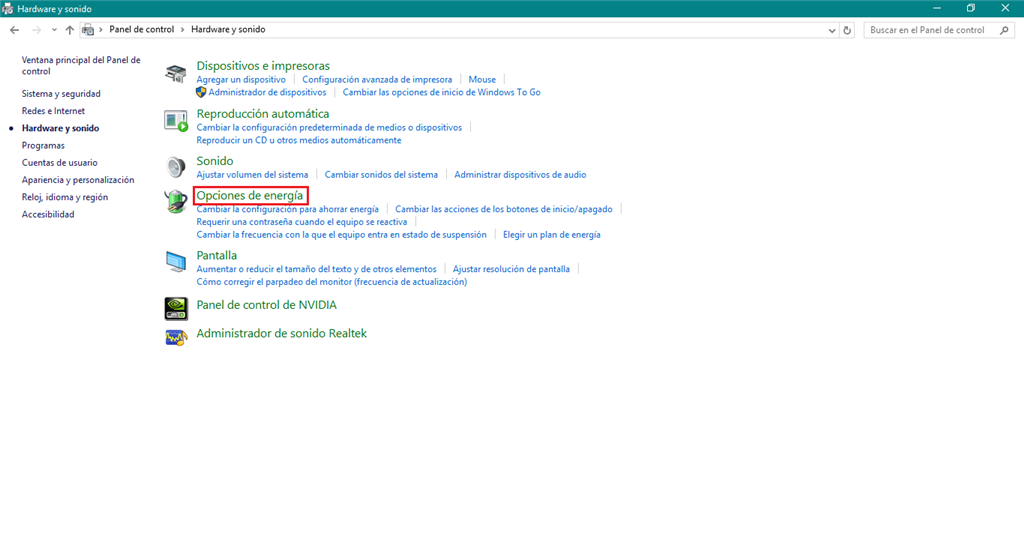Select Programas in sidebar
This screenshot has width=1024, height=553.
coord(43,146)
